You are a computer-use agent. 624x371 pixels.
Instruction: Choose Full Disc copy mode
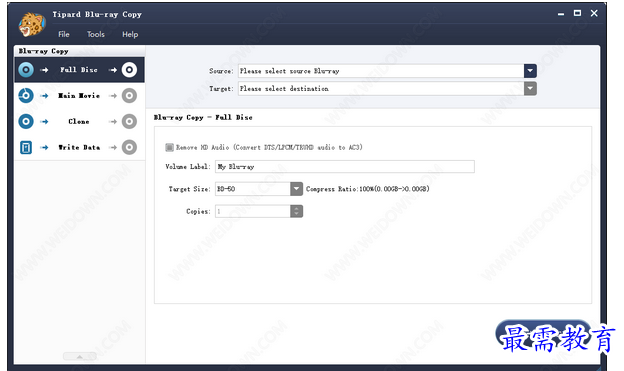click(x=79, y=70)
